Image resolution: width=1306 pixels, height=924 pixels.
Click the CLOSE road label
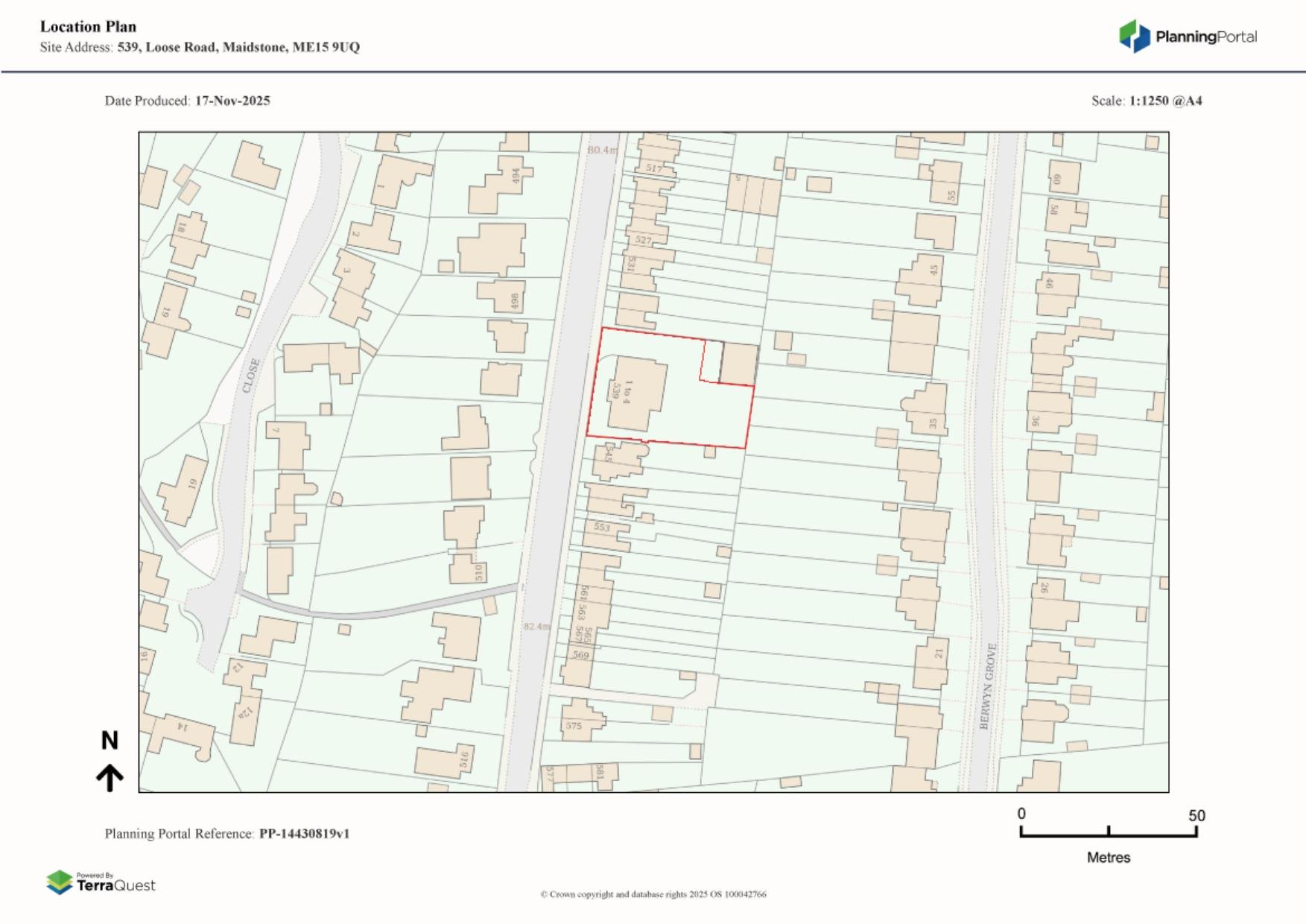pos(251,376)
